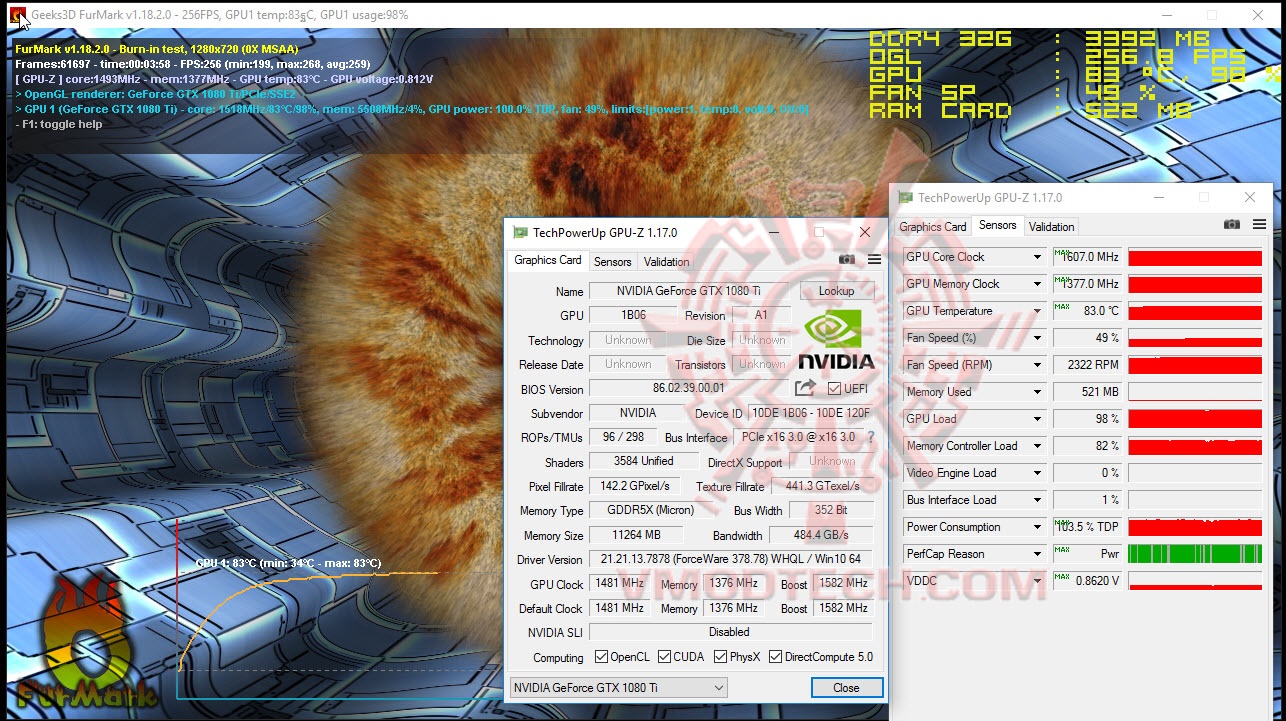This screenshot has height=721, width=1286.
Task: Toggle the OpenCL checkbox
Action: pos(601,657)
